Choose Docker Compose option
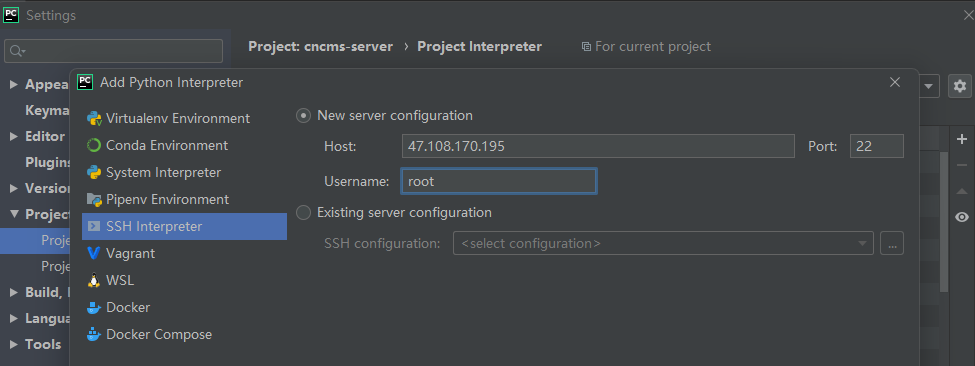 pyautogui.click(x=184, y=334)
